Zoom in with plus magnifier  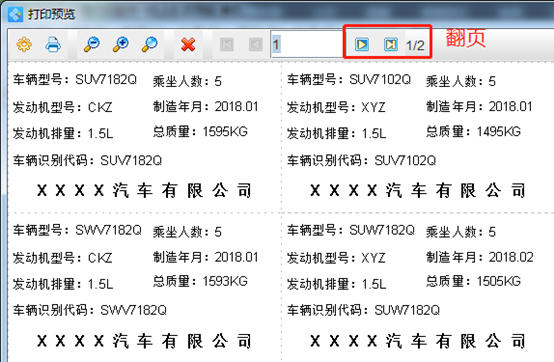(x=120, y=44)
